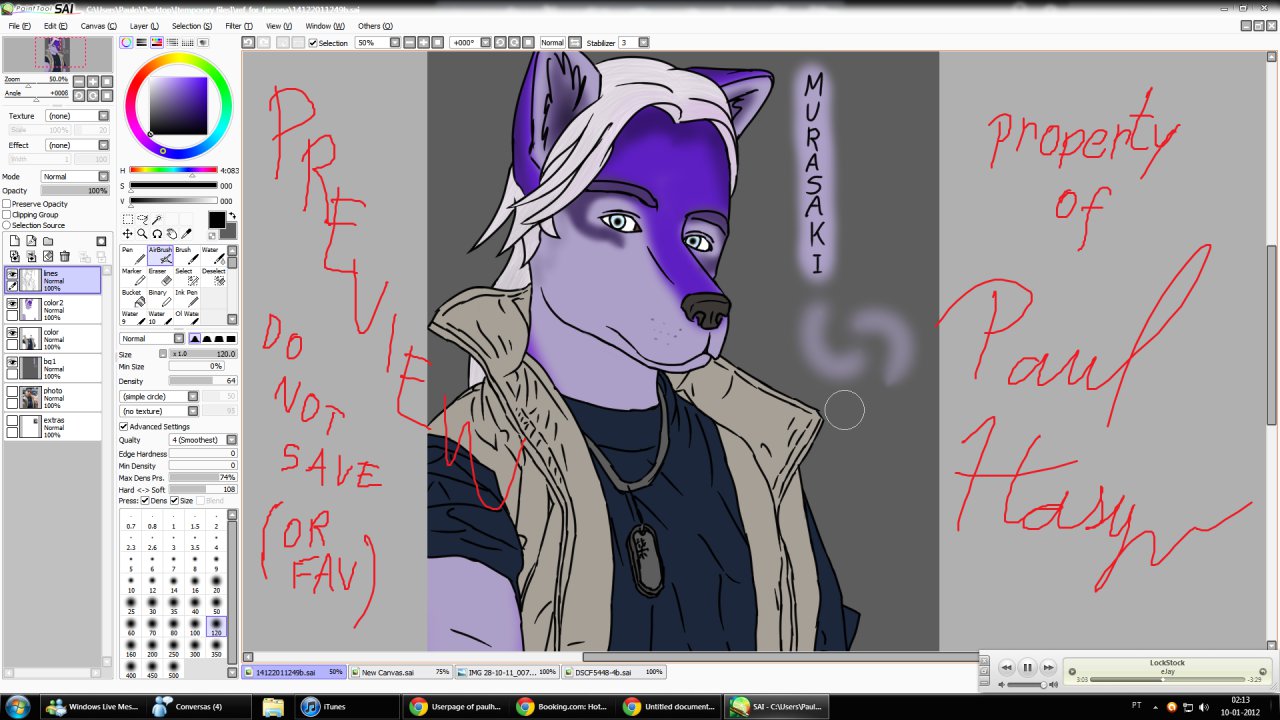Enable the Preserve Opacity checkbox

(7, 204)
